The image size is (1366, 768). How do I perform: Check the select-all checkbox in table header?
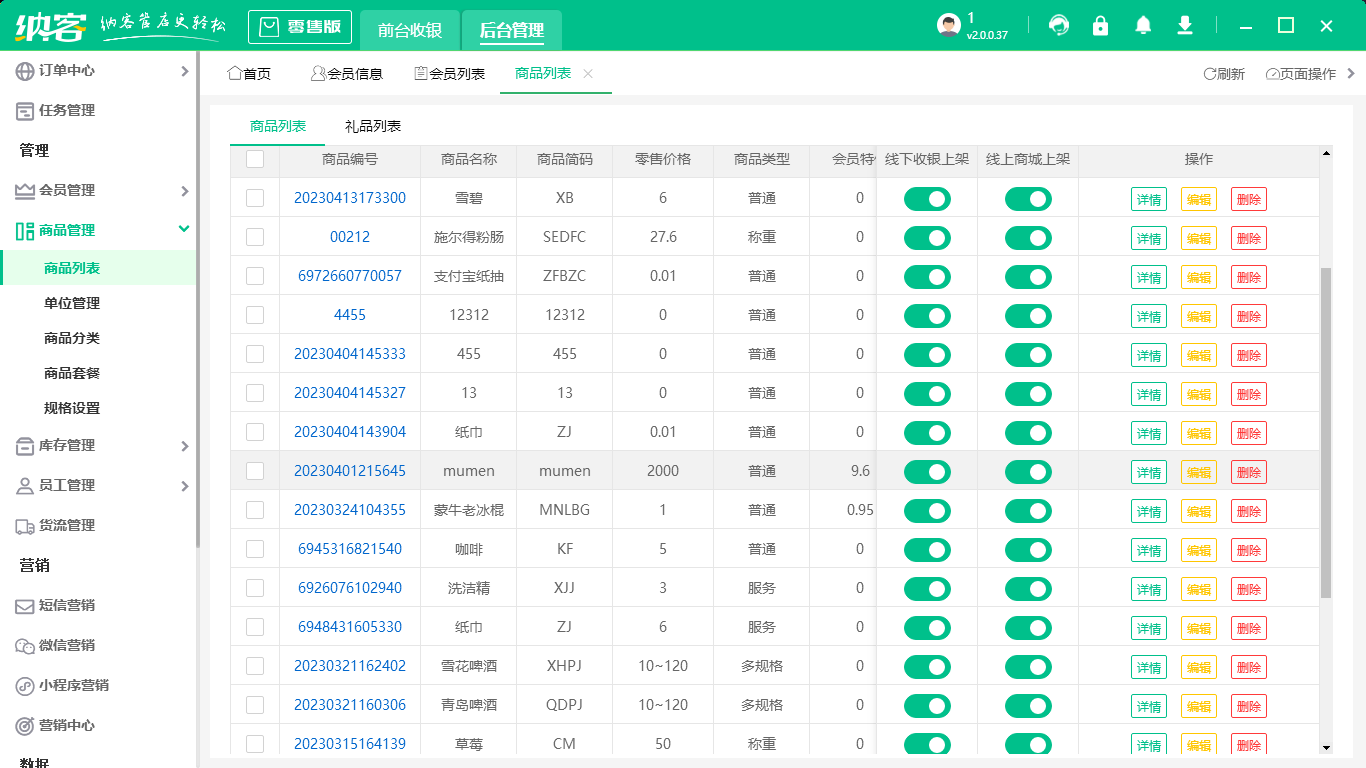255,160
